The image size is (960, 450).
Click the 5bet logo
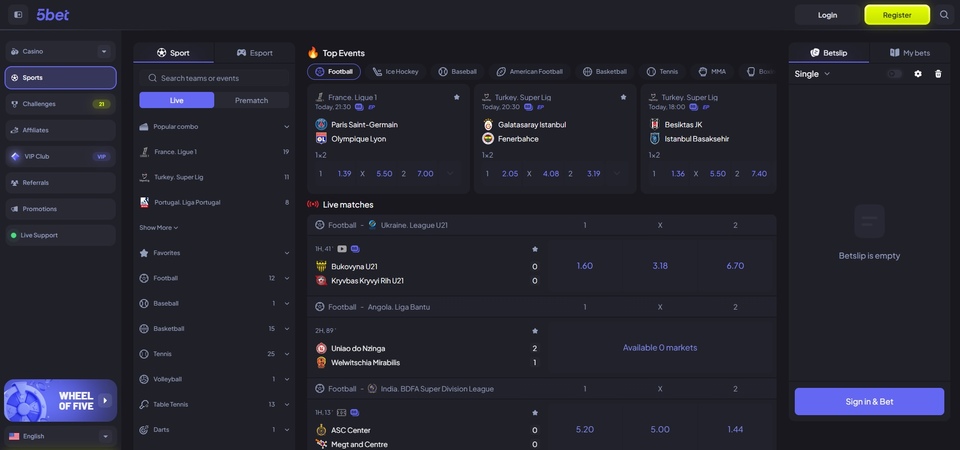53,15
